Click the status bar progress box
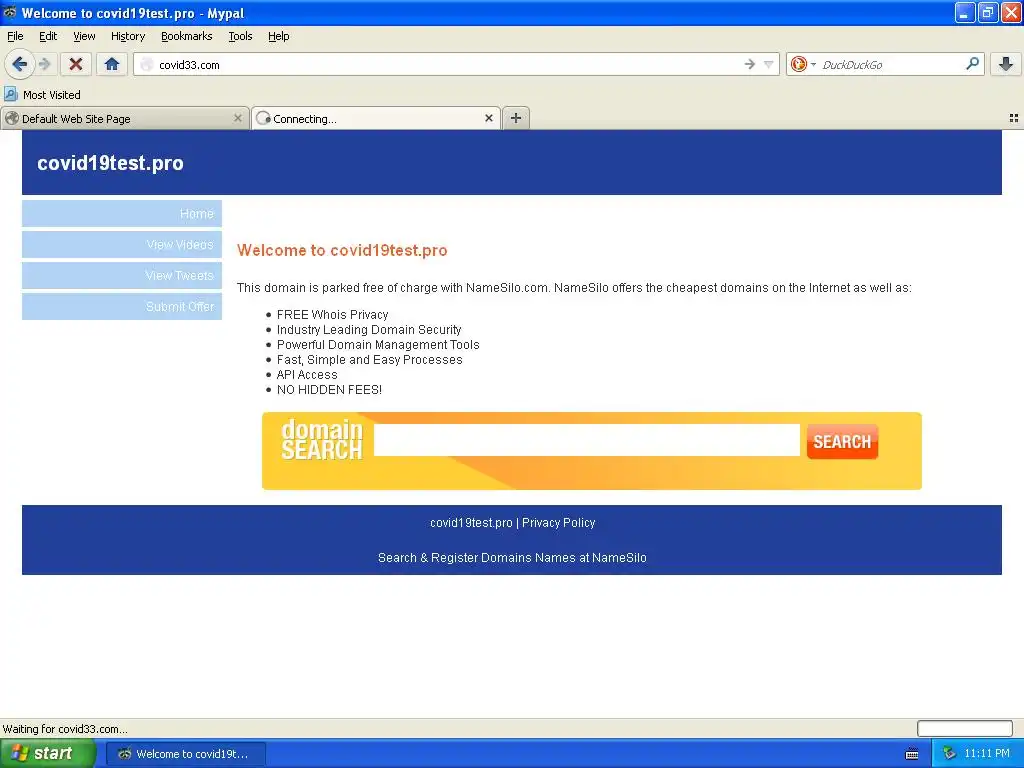The height and width of the screenshot is (768, 1024). pos(965,728)
